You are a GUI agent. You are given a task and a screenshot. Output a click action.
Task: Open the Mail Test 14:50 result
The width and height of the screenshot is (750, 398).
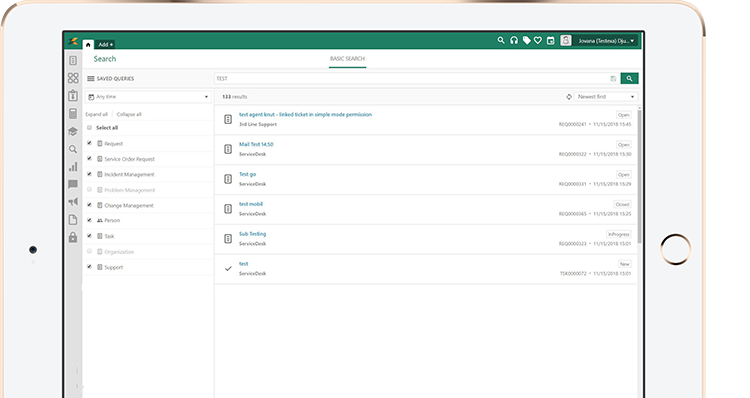pos(256,144)
